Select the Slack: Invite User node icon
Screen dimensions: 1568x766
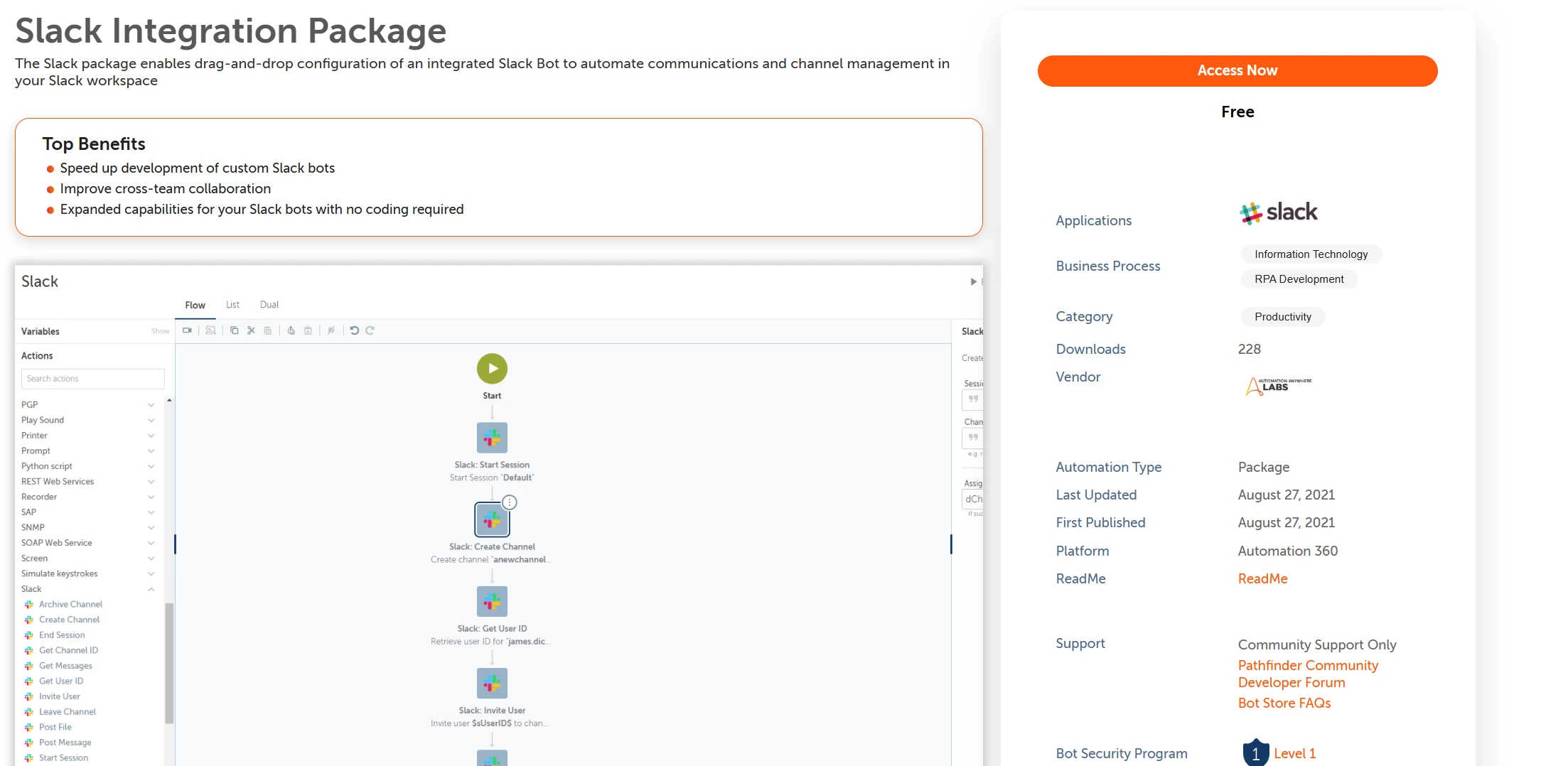coord(492,683)
